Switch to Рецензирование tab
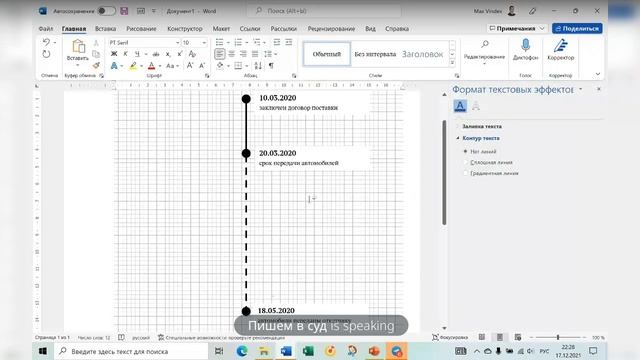The width and height of the screenshot is (640, 360). (x=331, y=29)
